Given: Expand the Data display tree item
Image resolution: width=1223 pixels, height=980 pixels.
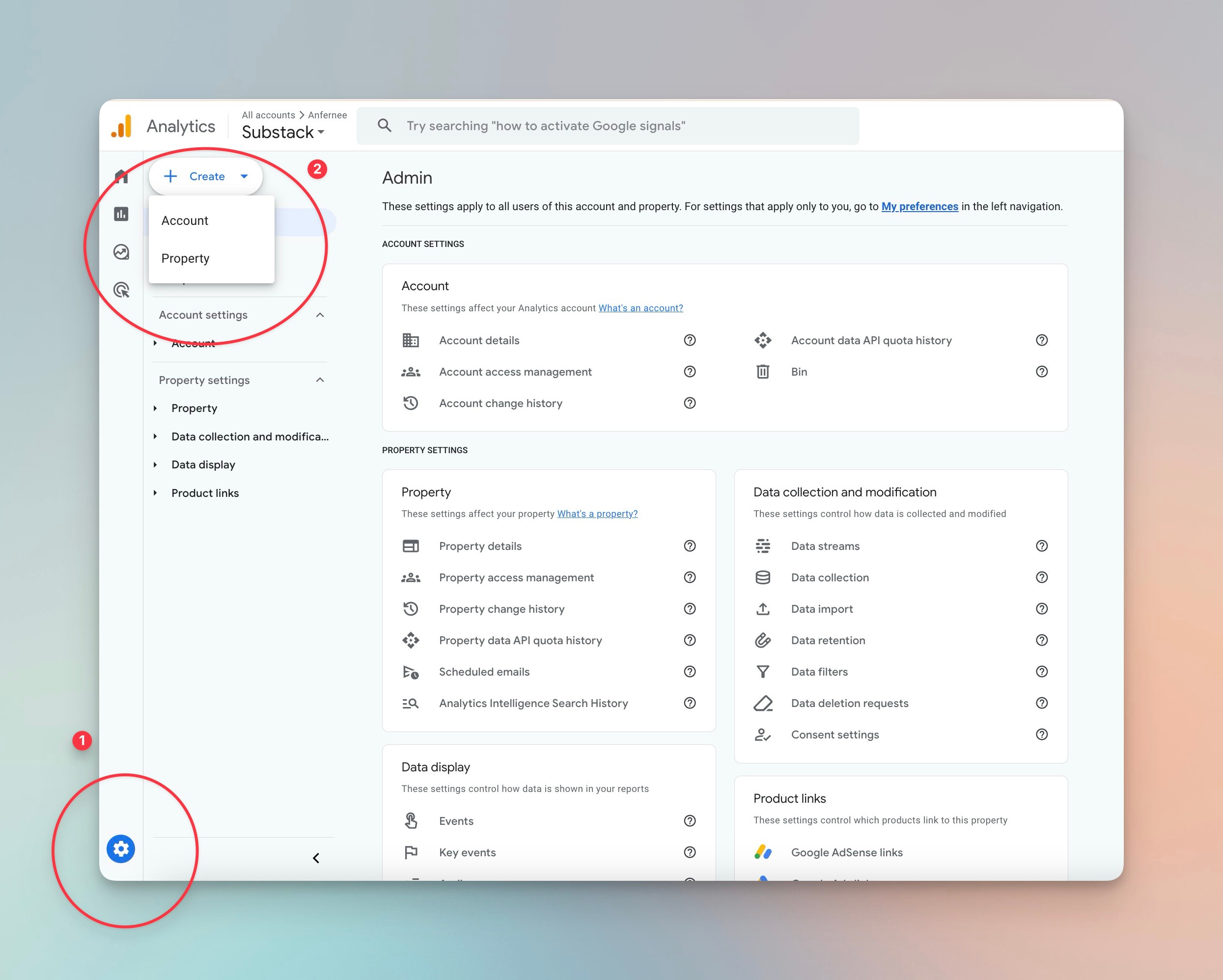Looking at the screenshot, I should click(x=155, y=465).
